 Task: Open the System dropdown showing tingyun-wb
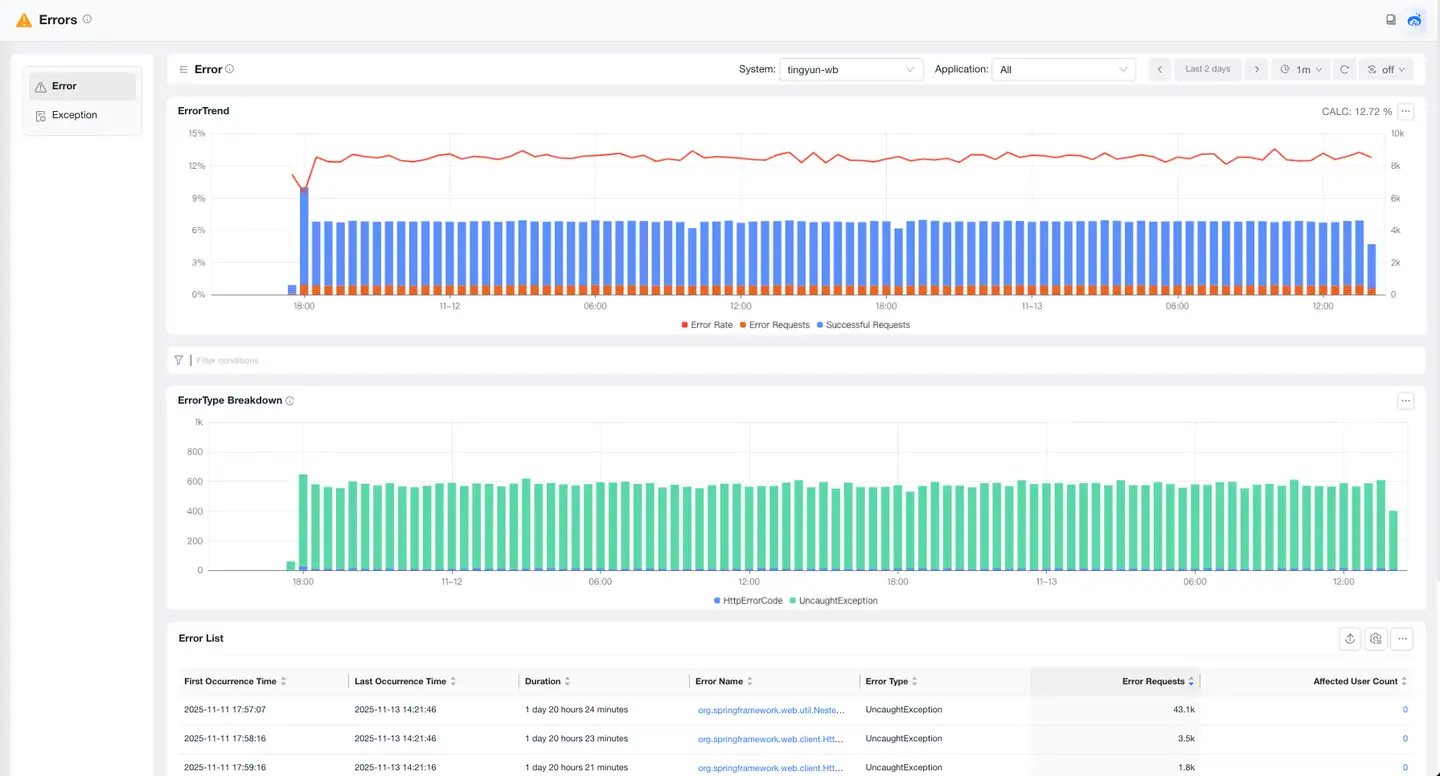click(850, 70)
